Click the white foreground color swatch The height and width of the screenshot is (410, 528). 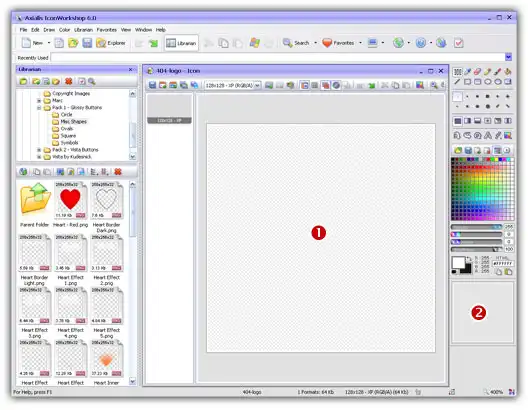tap(458, 263)
